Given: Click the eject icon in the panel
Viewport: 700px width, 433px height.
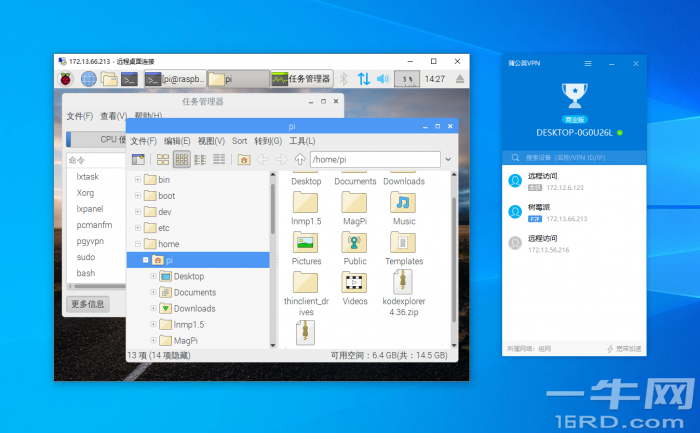Looking at the screenshot, I should coord(460,79).
